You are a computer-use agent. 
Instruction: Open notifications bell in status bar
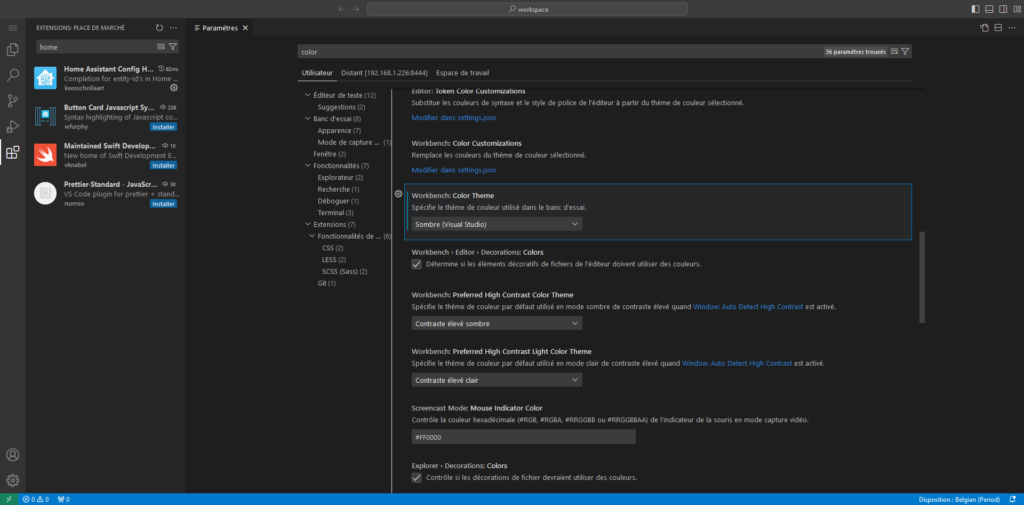[x=1012, y=499]
